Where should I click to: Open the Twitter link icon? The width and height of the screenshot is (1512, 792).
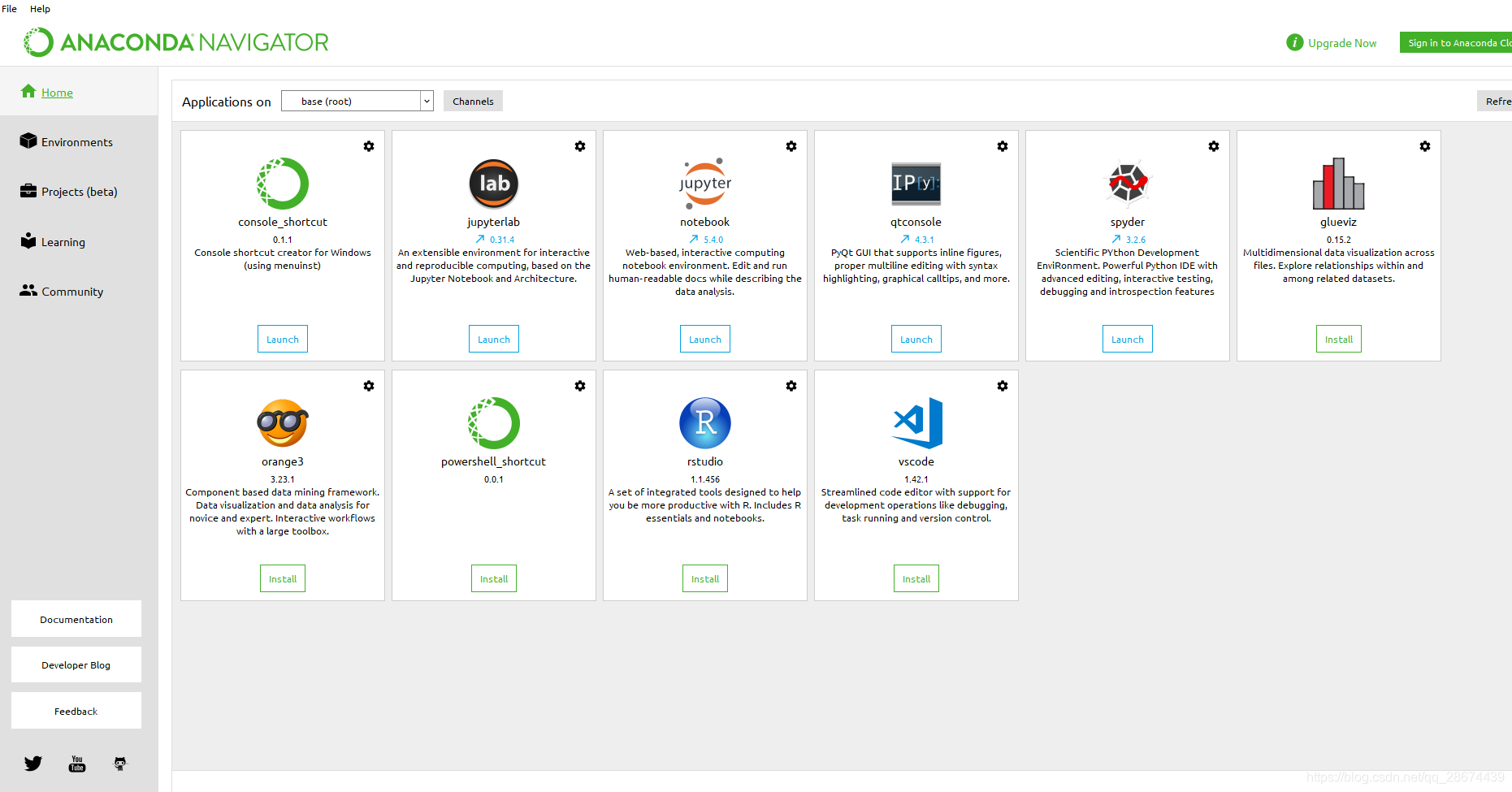click(33, 764)
